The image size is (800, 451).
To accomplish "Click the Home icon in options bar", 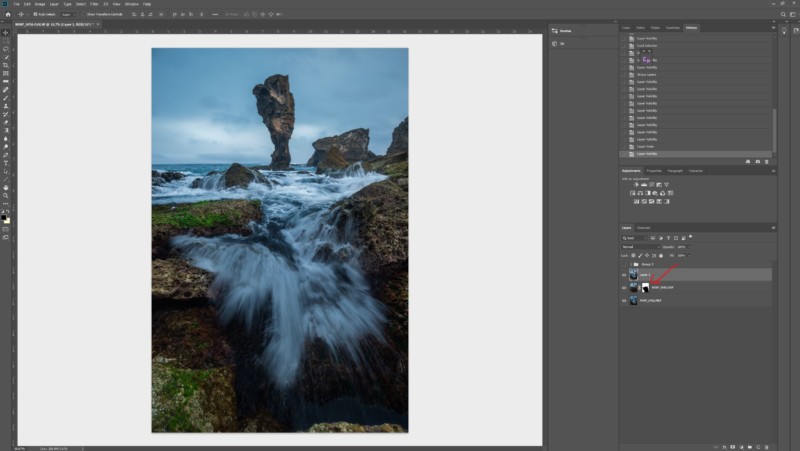I will (x=8, y=14).
